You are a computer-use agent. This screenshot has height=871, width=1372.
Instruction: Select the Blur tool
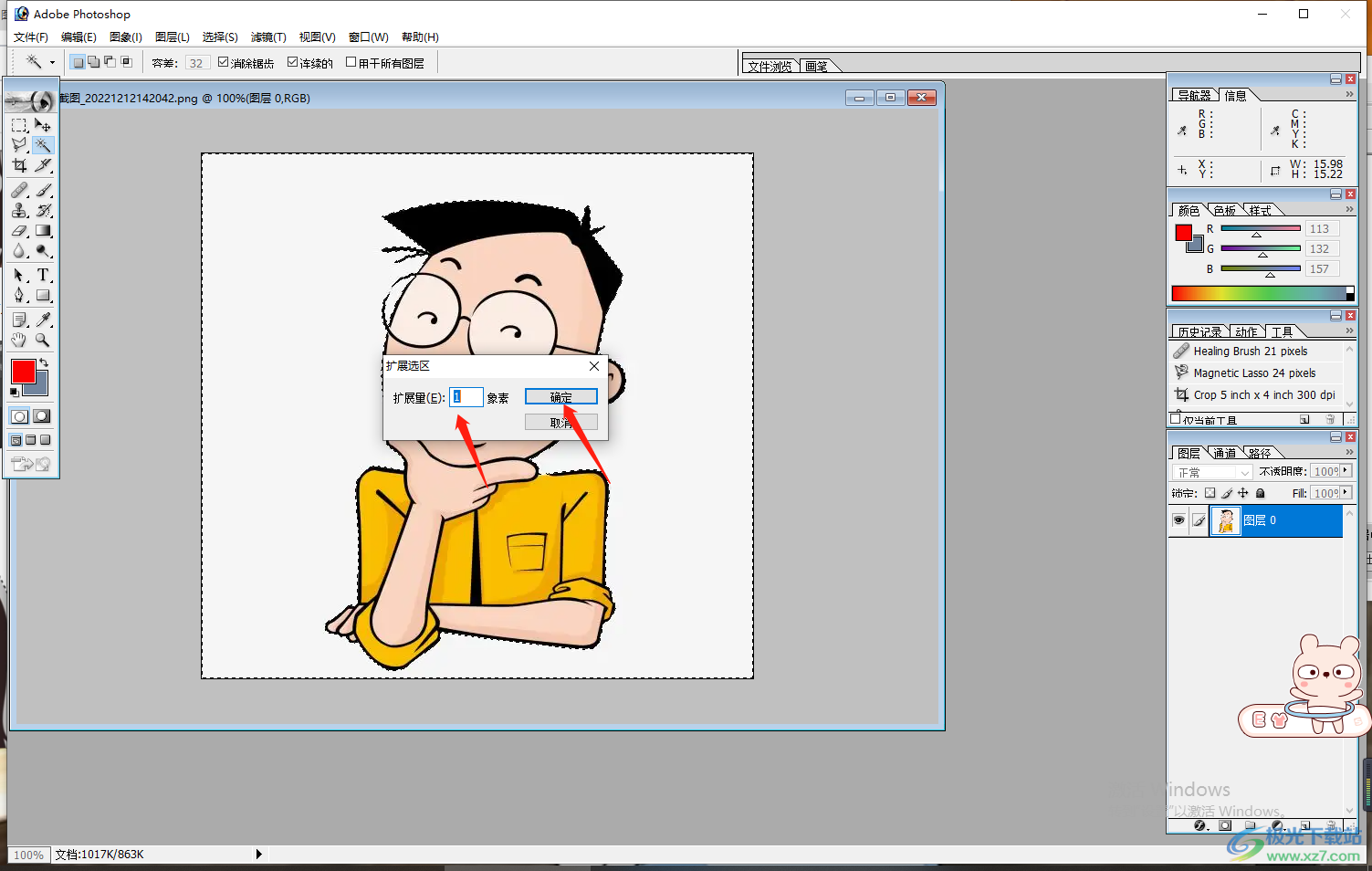point(19,250)
